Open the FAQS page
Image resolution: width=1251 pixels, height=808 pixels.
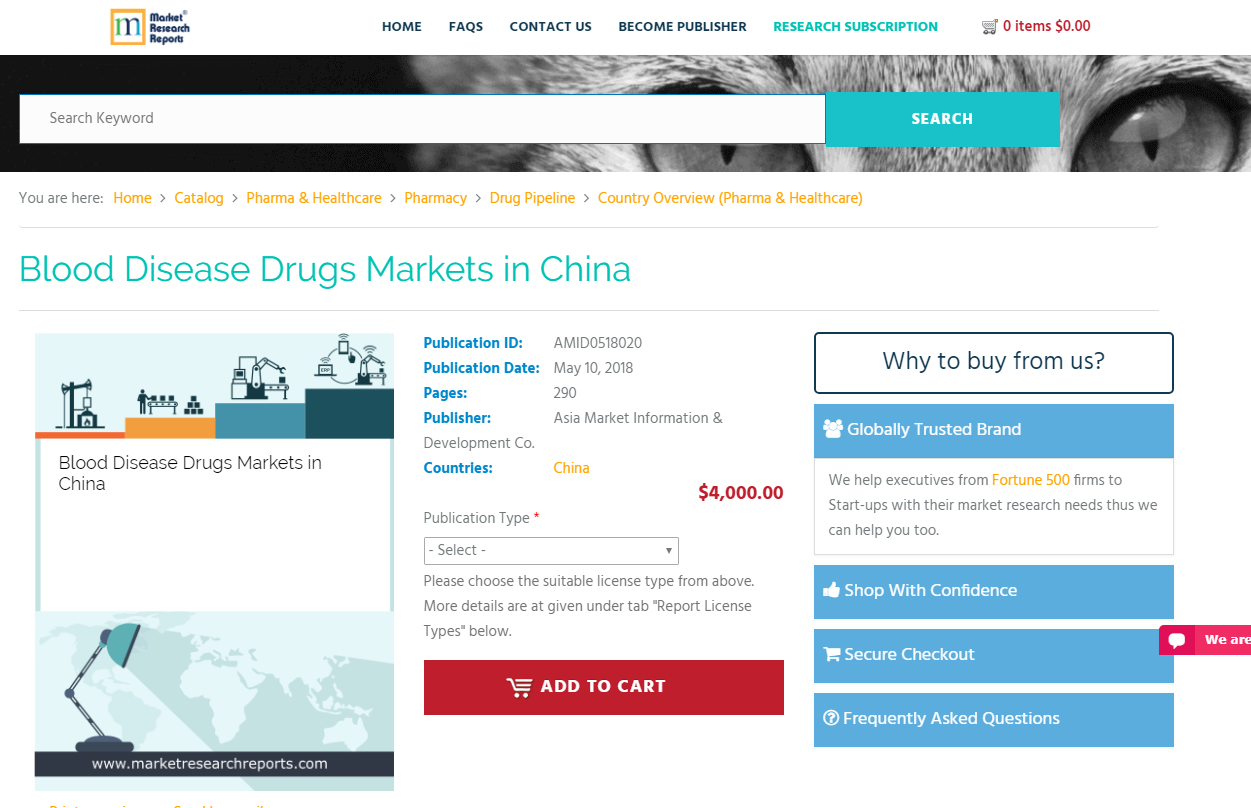pyautogui.click(x=466, y=27)
